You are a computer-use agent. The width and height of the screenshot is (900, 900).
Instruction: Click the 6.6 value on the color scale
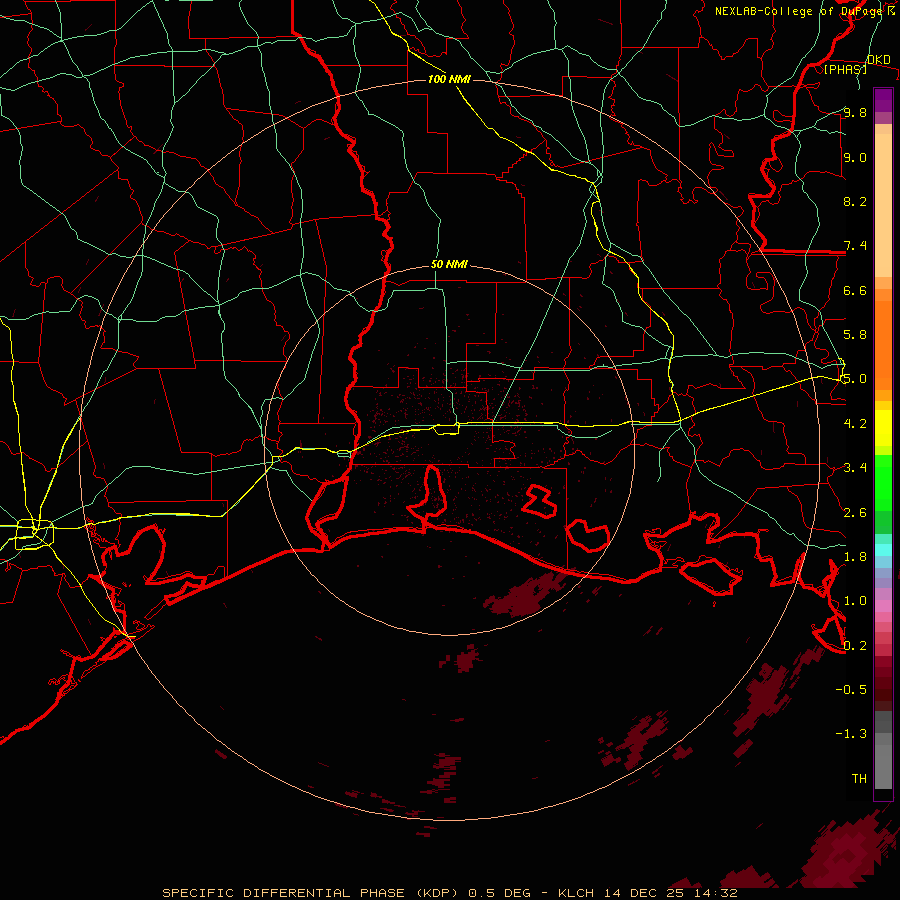click(x=855, y=290)
